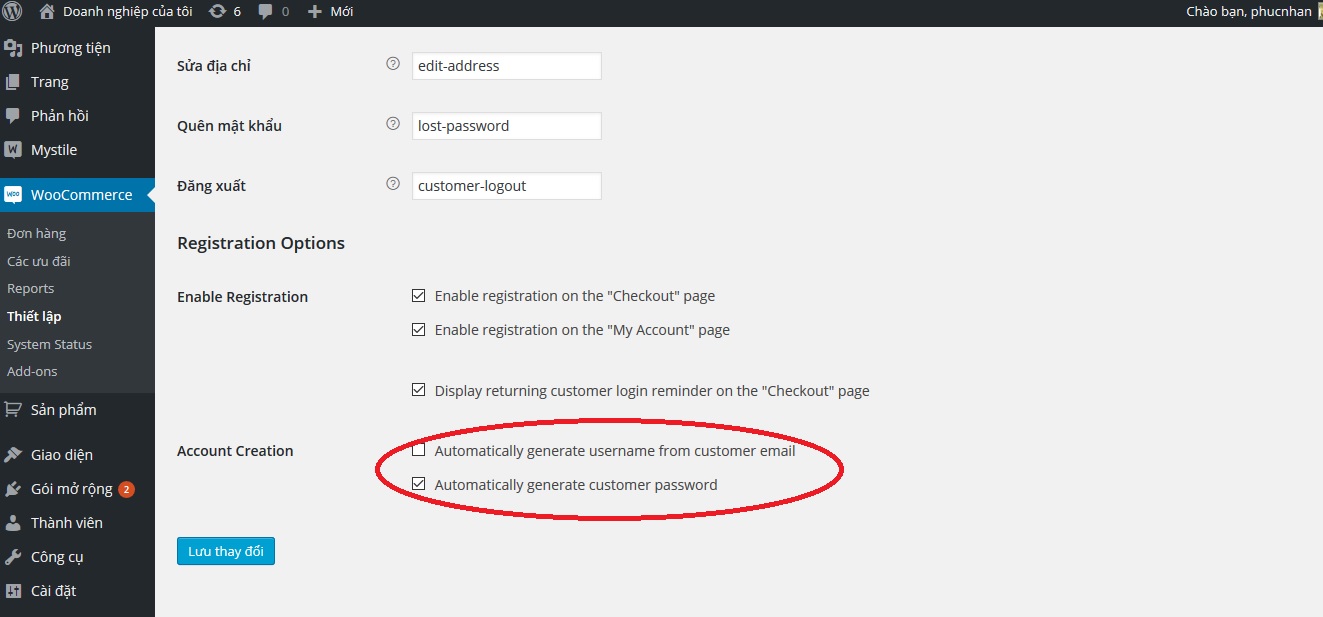Open the comments bubble icon

pos(266,12)
